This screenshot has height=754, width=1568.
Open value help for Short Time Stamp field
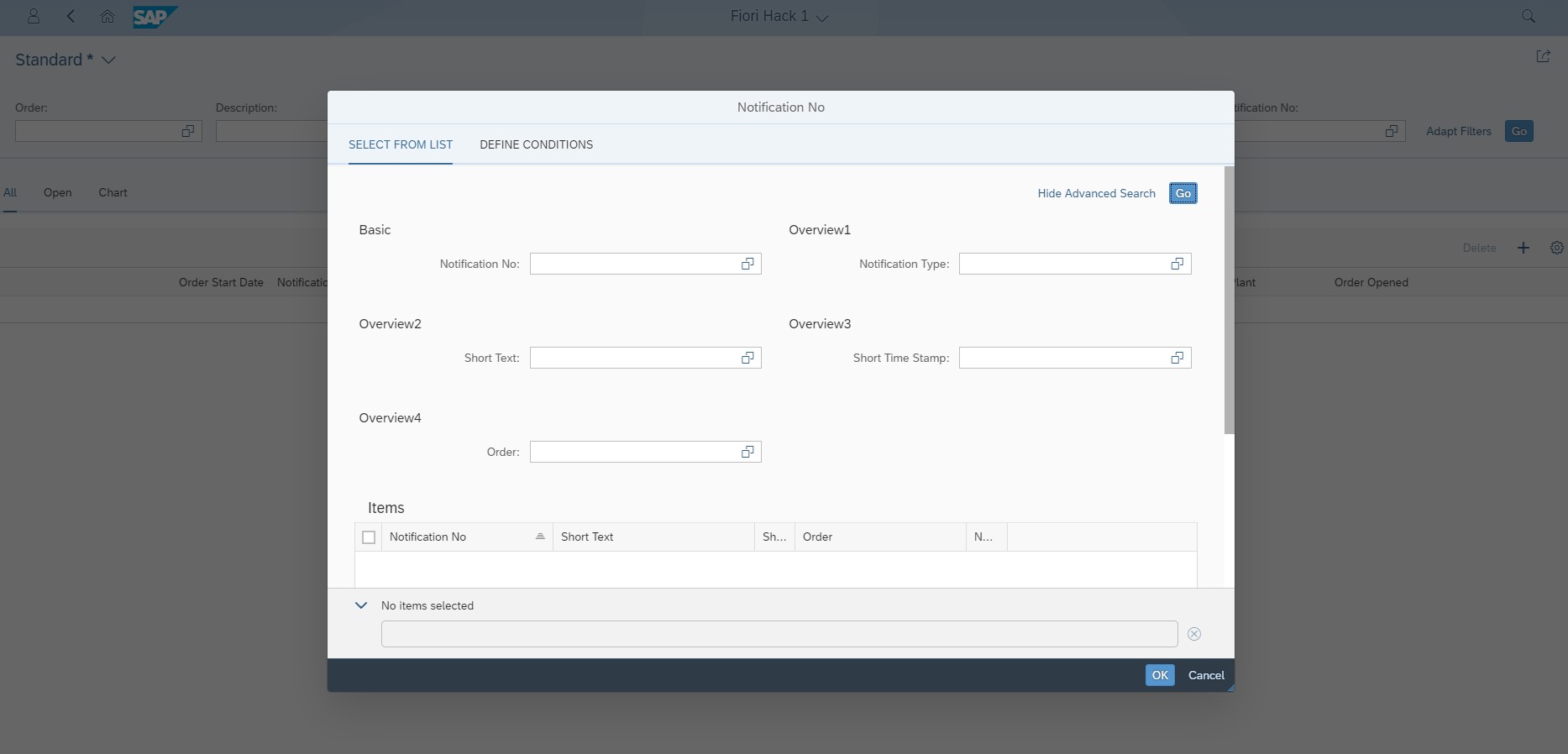(x=1177, y=358)
